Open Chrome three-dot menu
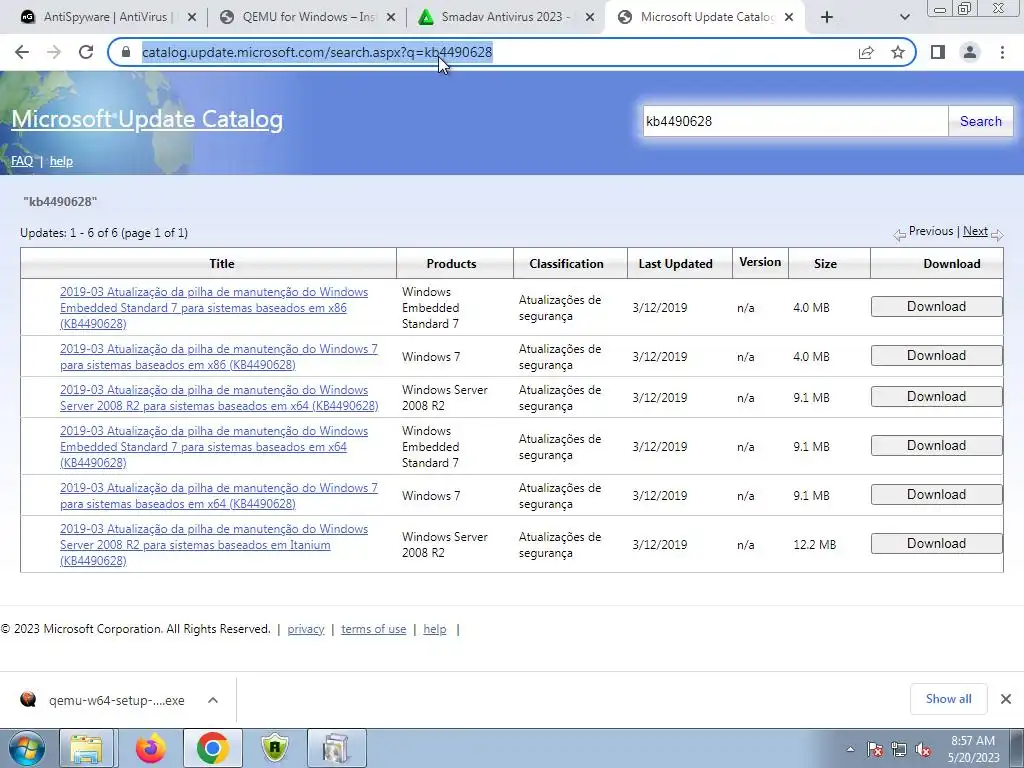Image resolution: width=1024 pixels, height=768 pixels. (x=1002, y=52)
